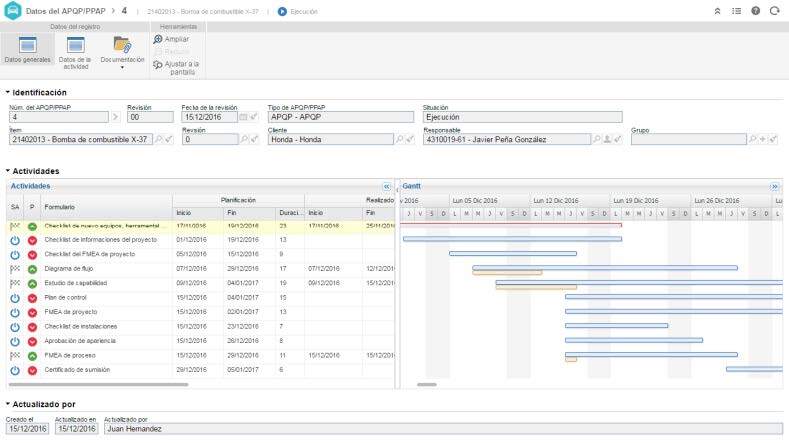Open Datos de la actividad
The image size is (789, 443).
click(x=75, y=50)
